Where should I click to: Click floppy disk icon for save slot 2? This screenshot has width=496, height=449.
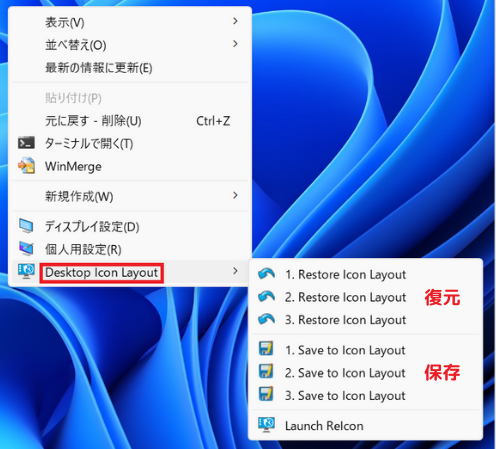point(266,372)
